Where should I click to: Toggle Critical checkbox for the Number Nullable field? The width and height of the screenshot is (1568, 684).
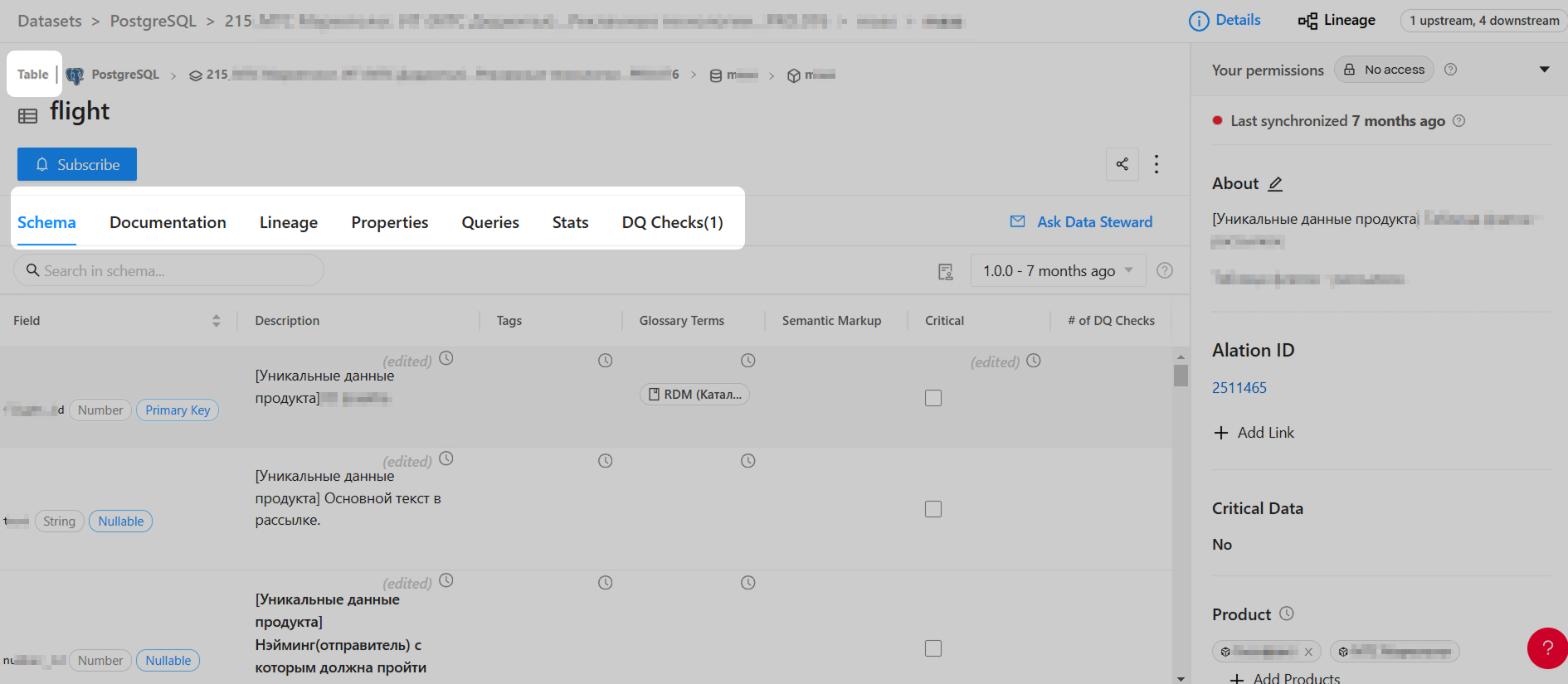click(933, 648)
